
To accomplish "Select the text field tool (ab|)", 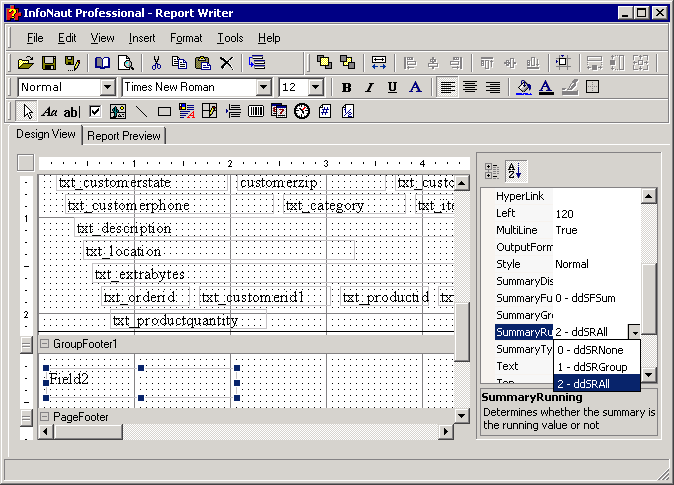I will point(72,112).
